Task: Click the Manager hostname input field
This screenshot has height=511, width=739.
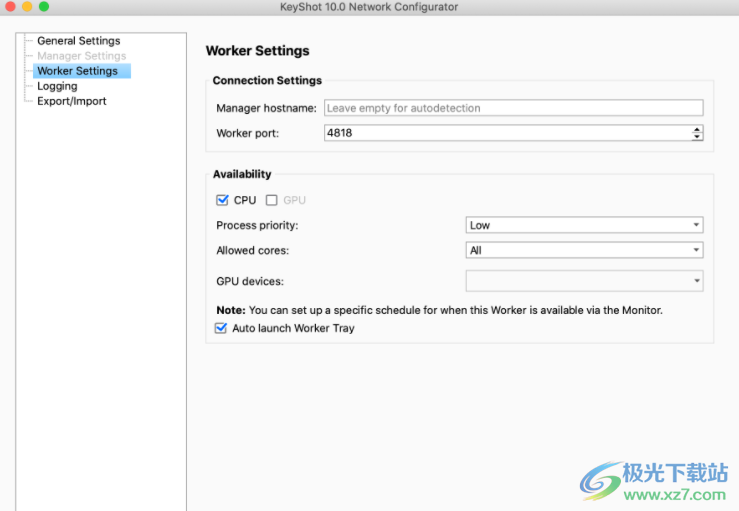Action: (x=513, y=108)
